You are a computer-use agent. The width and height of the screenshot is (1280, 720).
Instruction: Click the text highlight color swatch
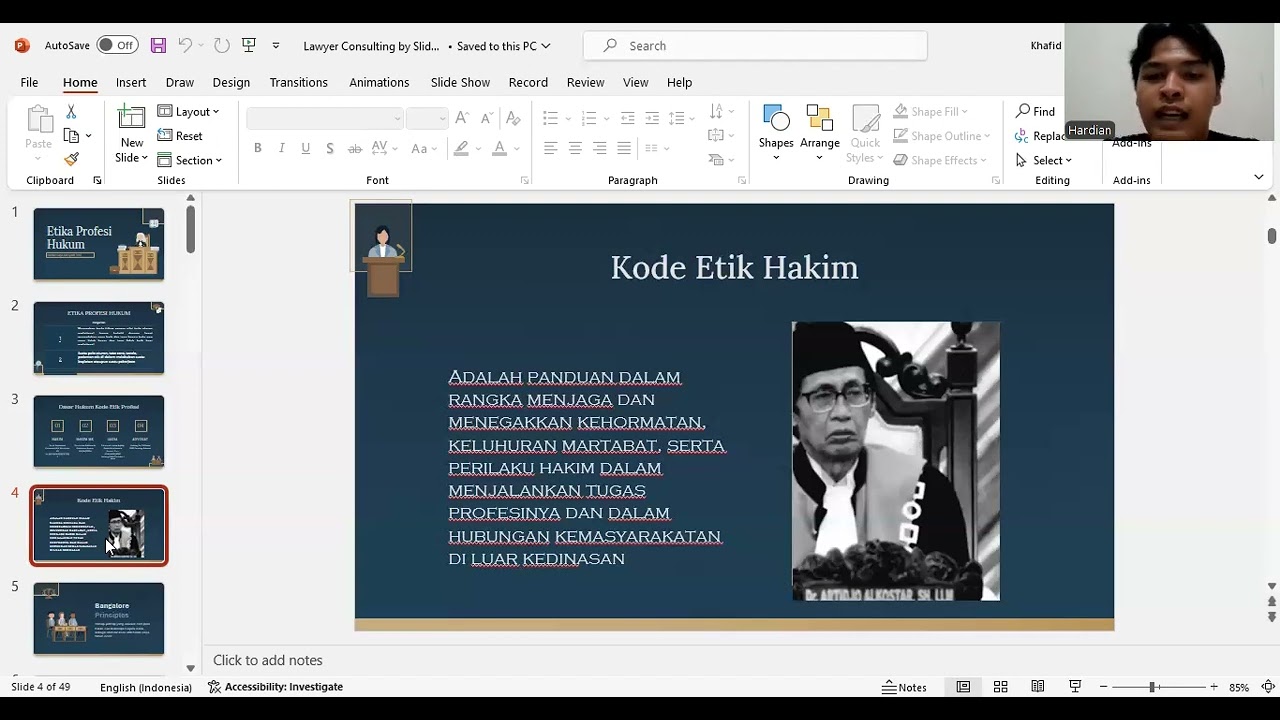(461, 148)
